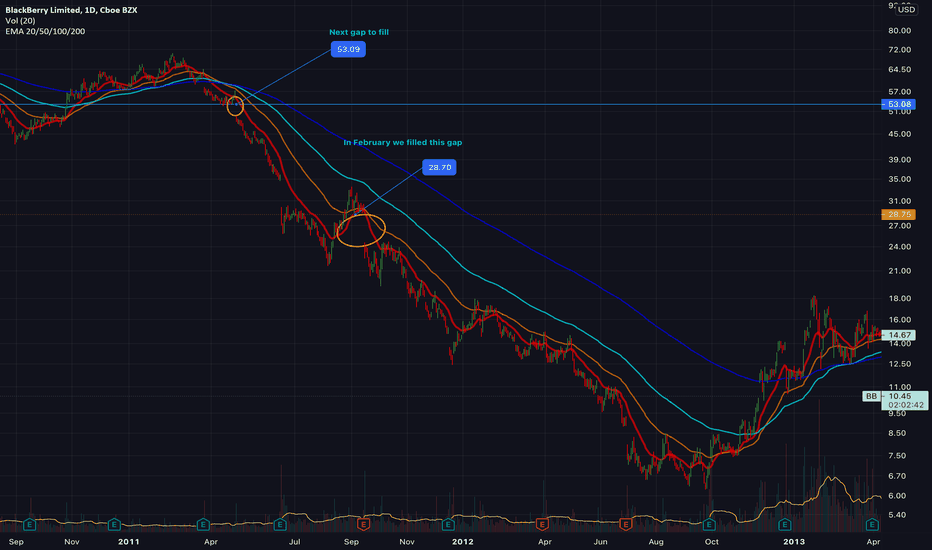The height and width of the screenshot is (550, 932).
Task: Click the orange 28.75 price tag
Action: (x=899, y=214)
